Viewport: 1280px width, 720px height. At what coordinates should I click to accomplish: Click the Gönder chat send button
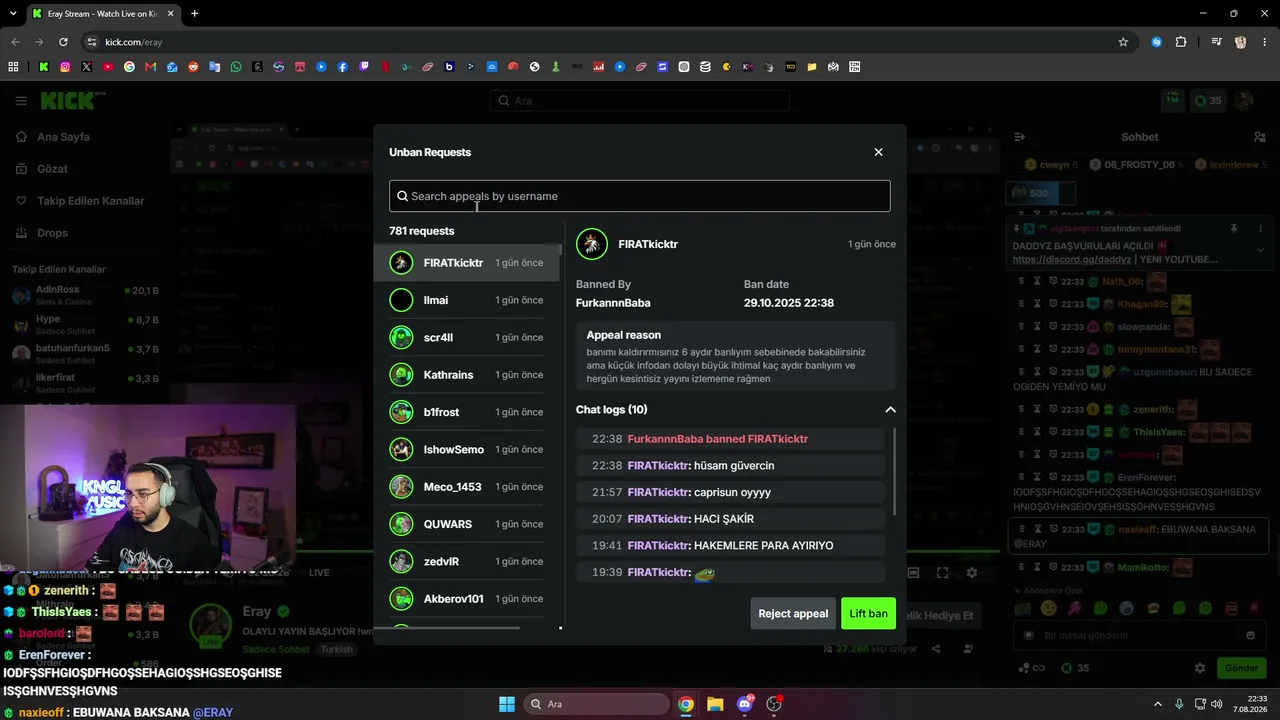pos(1242,668)
